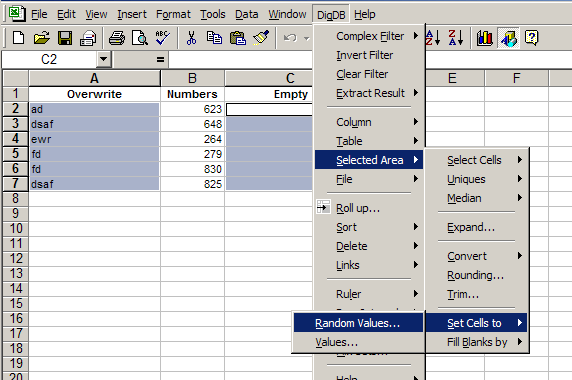
Task: Open the Chart Wizard icon
Action: click(x=484, y=38)
